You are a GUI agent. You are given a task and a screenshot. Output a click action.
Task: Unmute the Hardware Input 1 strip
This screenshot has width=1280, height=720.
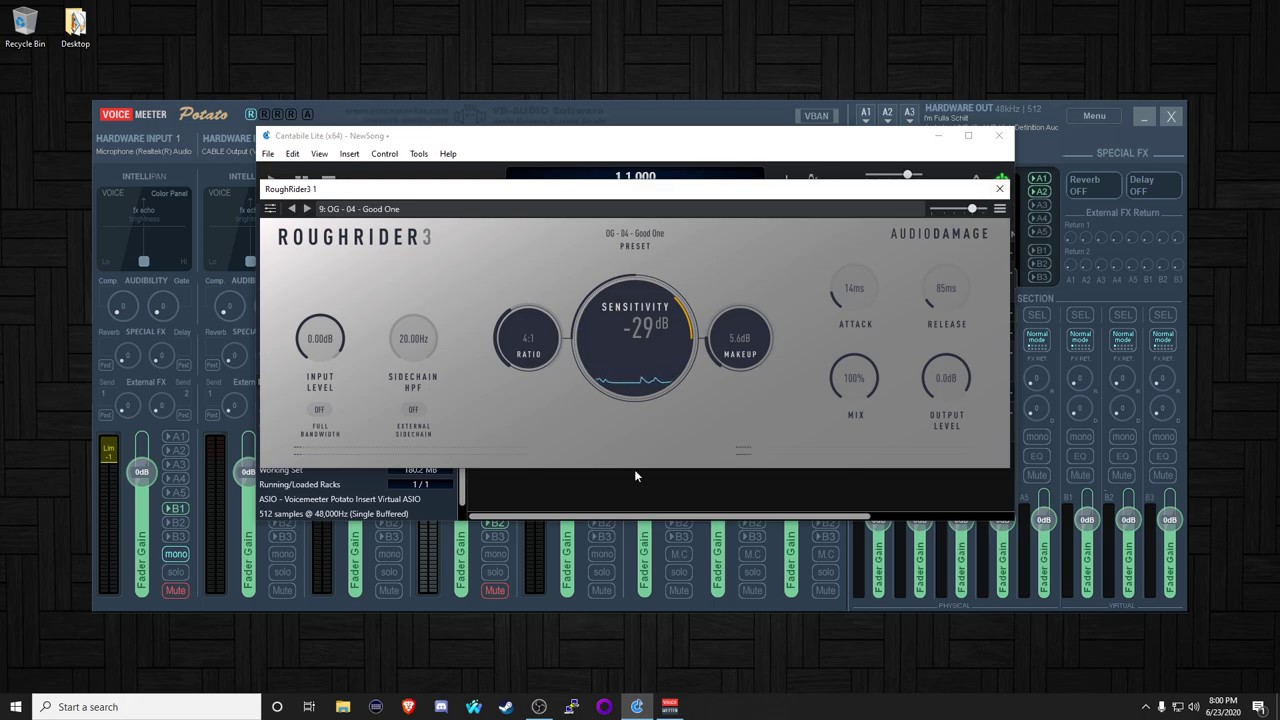tap(175, 591)
